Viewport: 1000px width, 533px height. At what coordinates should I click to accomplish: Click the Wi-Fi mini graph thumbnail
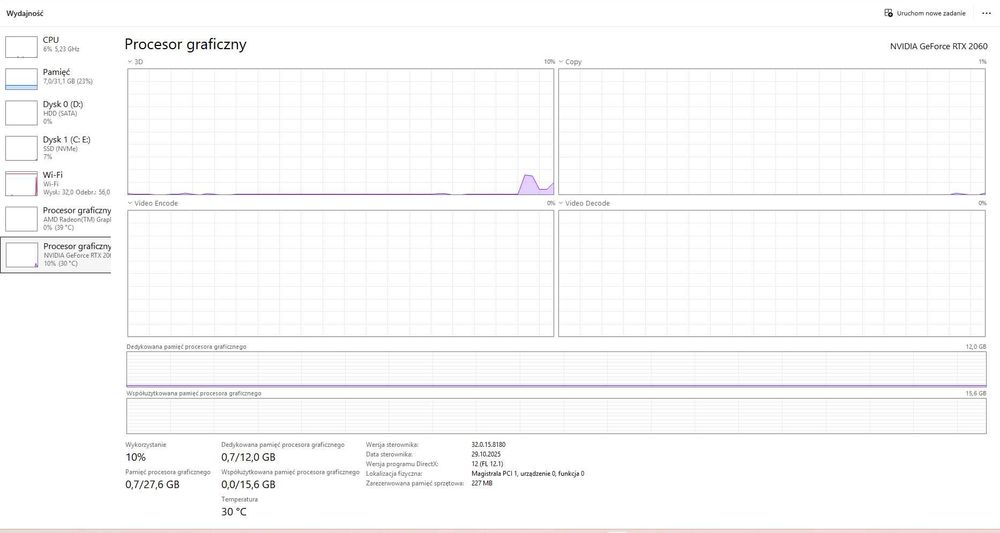[x=21, y=184]
